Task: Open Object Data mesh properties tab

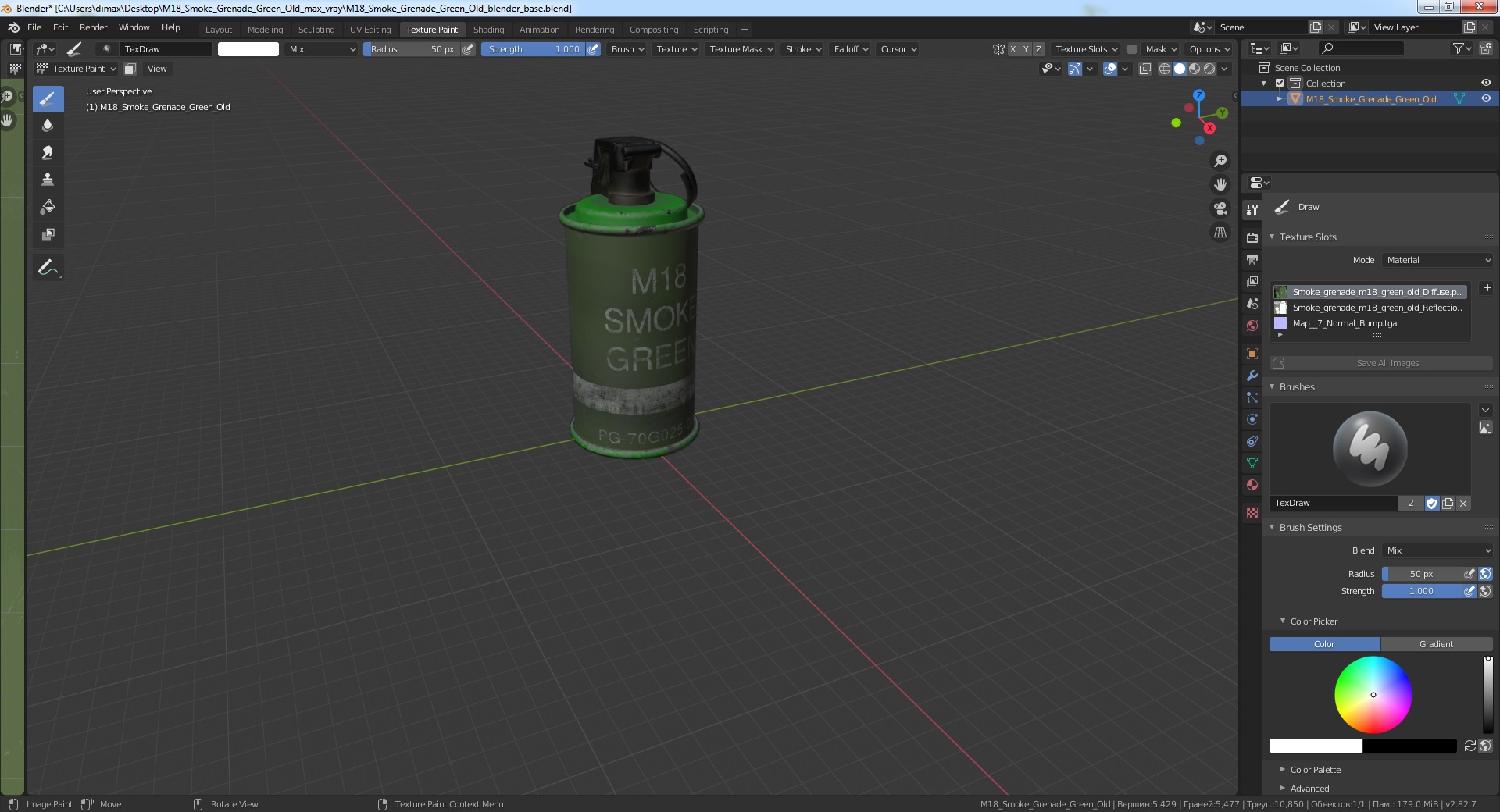Action: coord(1252,463)
